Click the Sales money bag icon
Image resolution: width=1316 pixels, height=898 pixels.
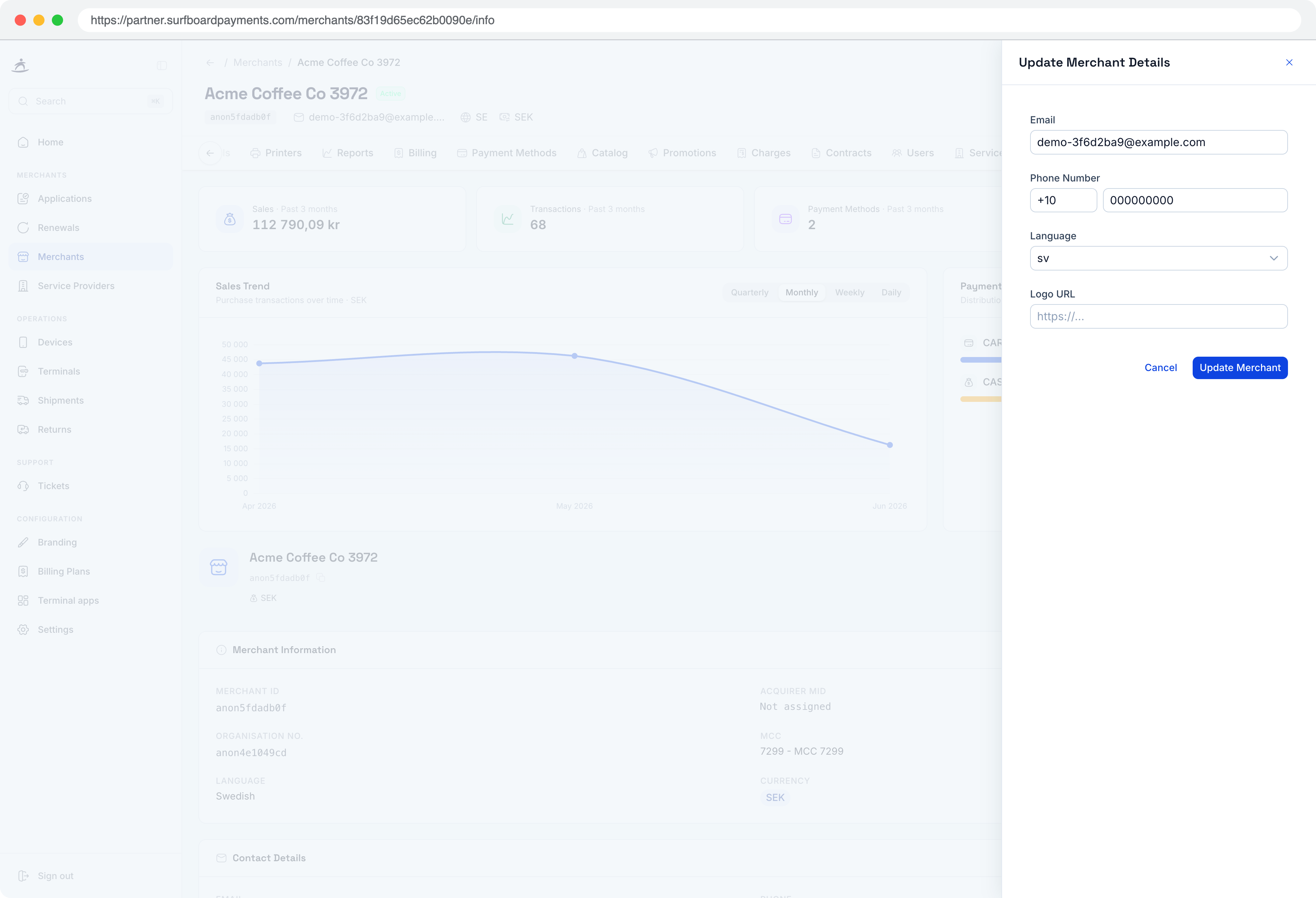230,219
